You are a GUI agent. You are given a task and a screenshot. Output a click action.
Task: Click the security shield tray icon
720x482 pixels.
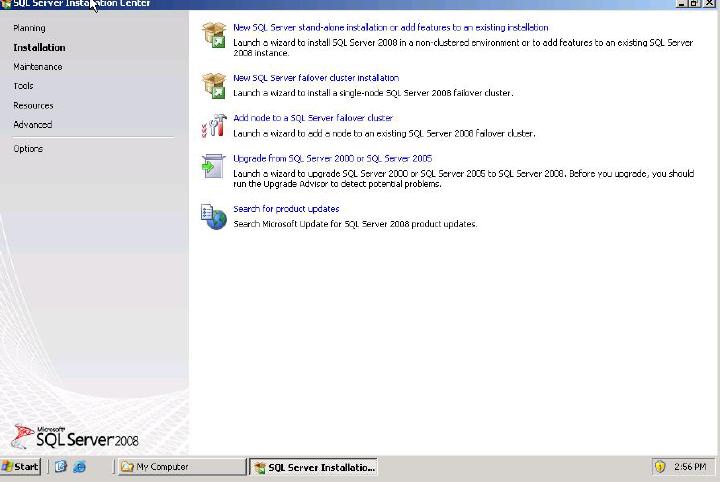[660, 467]
